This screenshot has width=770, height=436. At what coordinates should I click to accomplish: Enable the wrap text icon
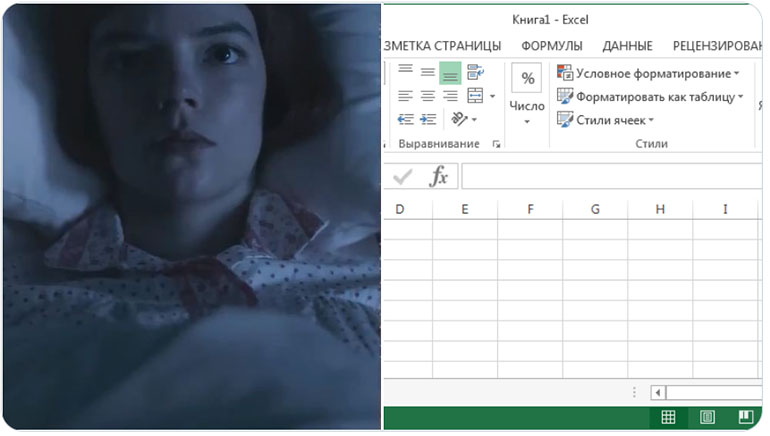(475, 72)
